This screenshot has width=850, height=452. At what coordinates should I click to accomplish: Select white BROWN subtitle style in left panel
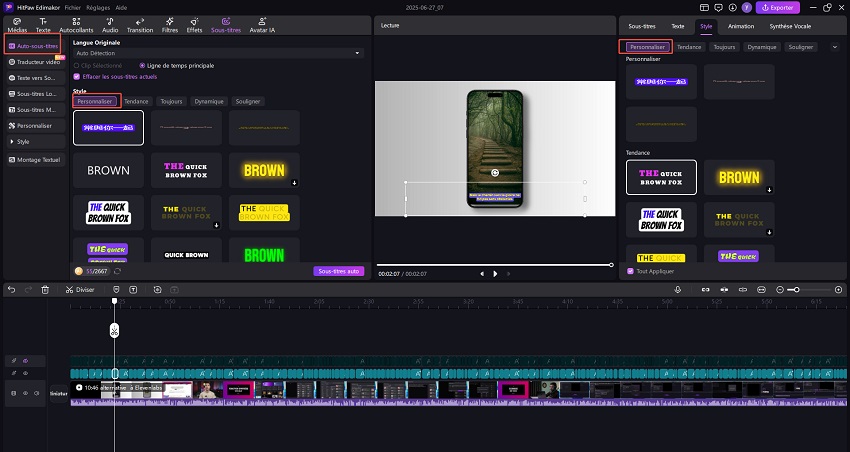click(108, 170)
